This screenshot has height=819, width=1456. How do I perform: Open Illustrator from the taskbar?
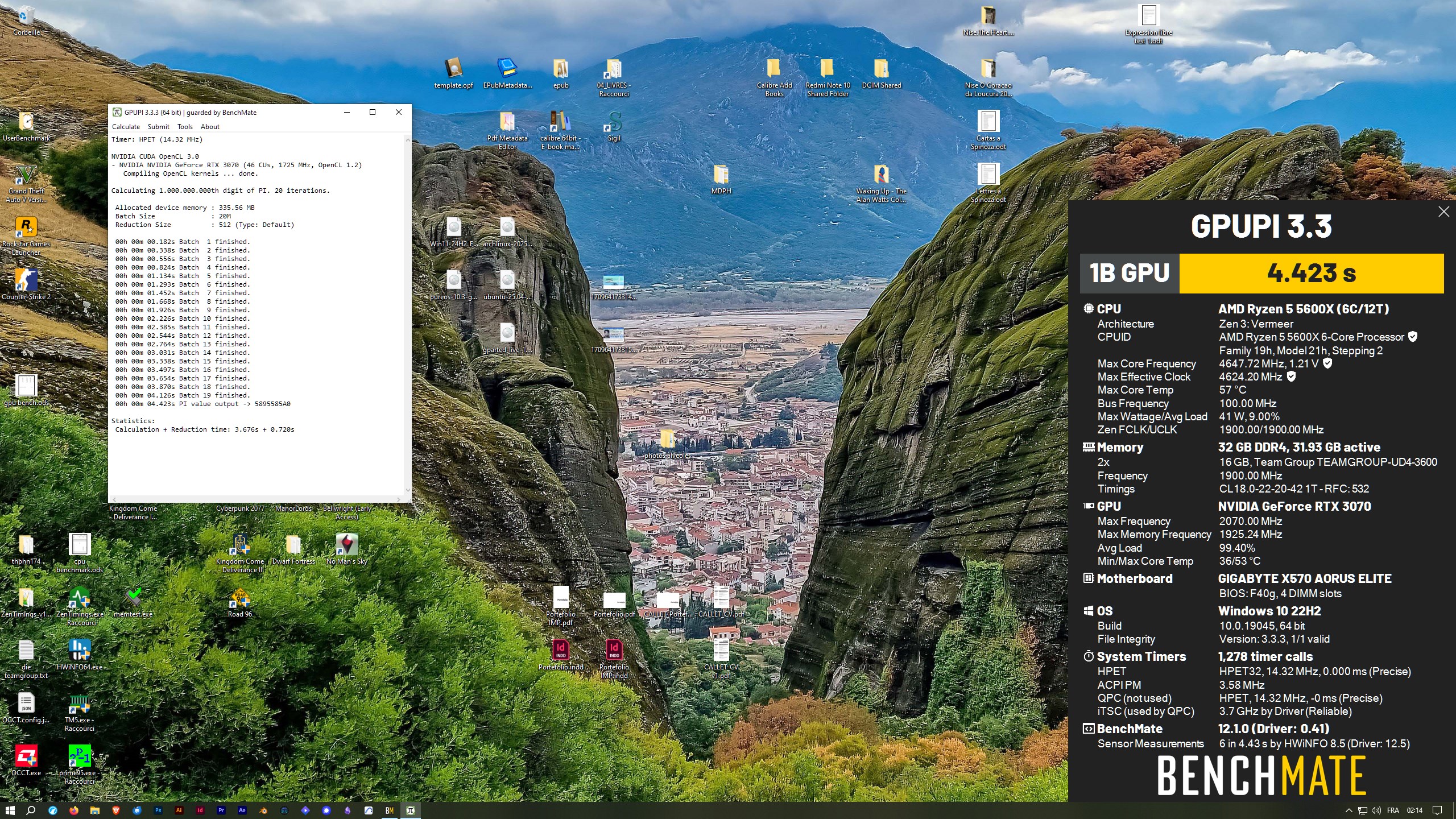click(x=179, y=810)
